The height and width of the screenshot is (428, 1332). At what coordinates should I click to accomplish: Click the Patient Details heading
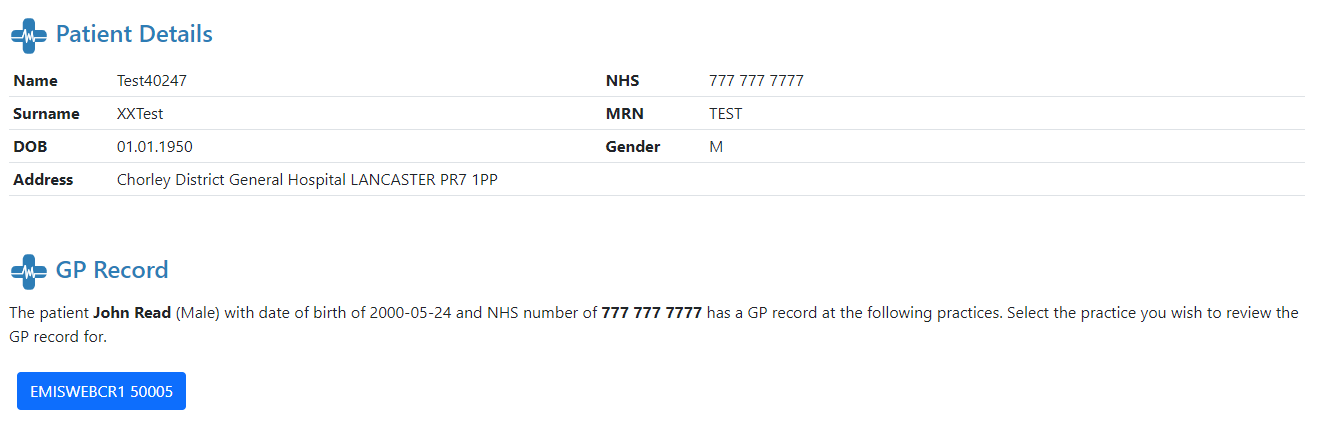point(134,34)
